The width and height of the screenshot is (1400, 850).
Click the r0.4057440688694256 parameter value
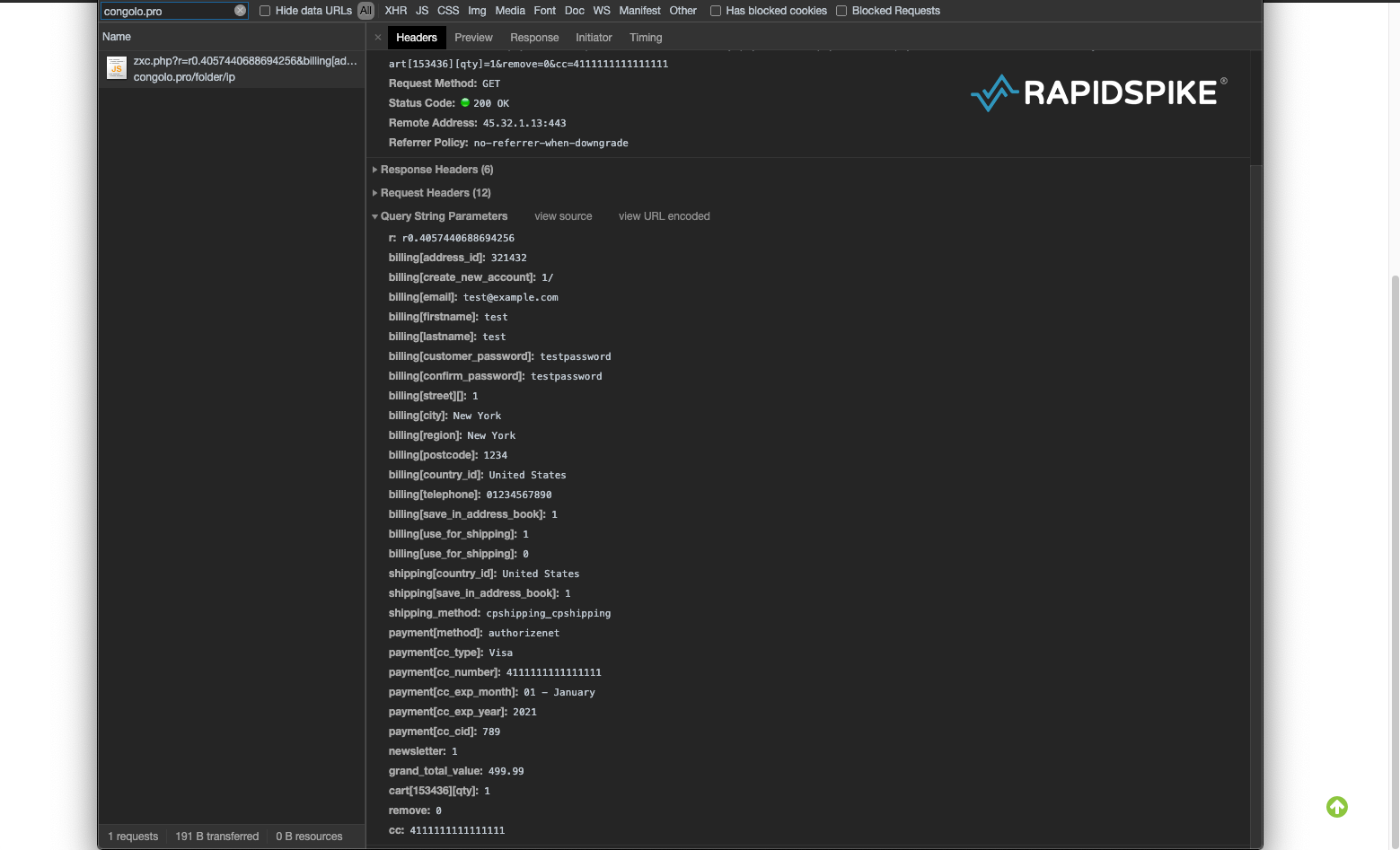459,238
